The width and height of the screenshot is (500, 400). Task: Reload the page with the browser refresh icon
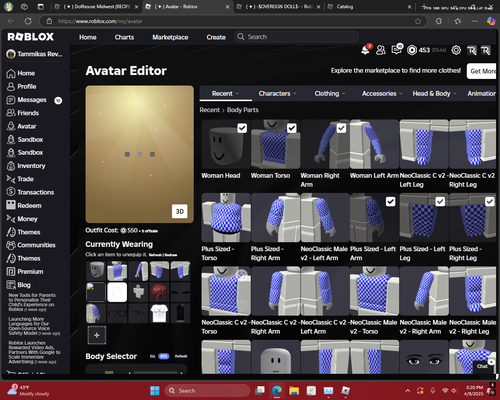(x=28, y=21)
